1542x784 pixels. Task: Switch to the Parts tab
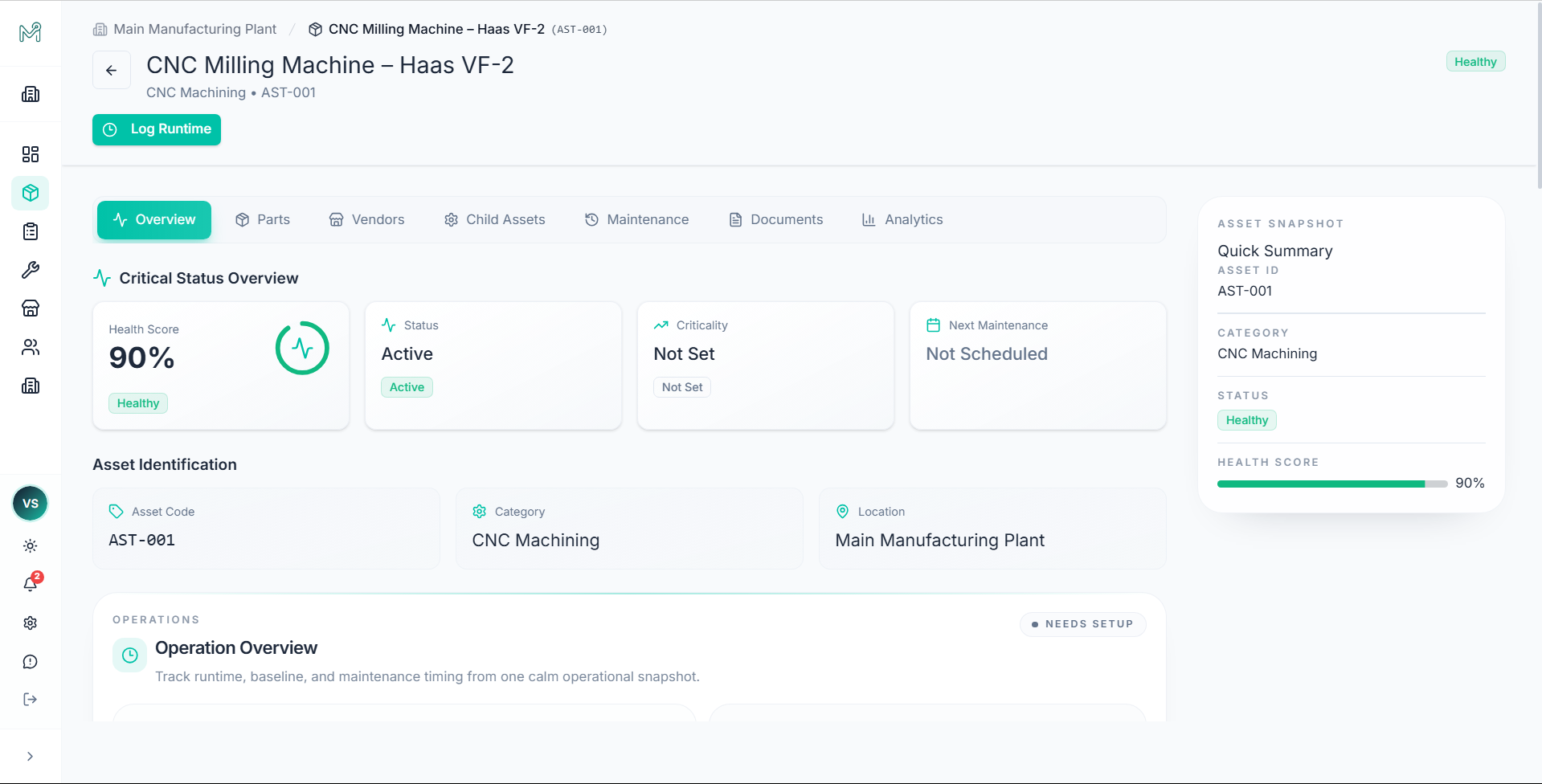(263, 220)
